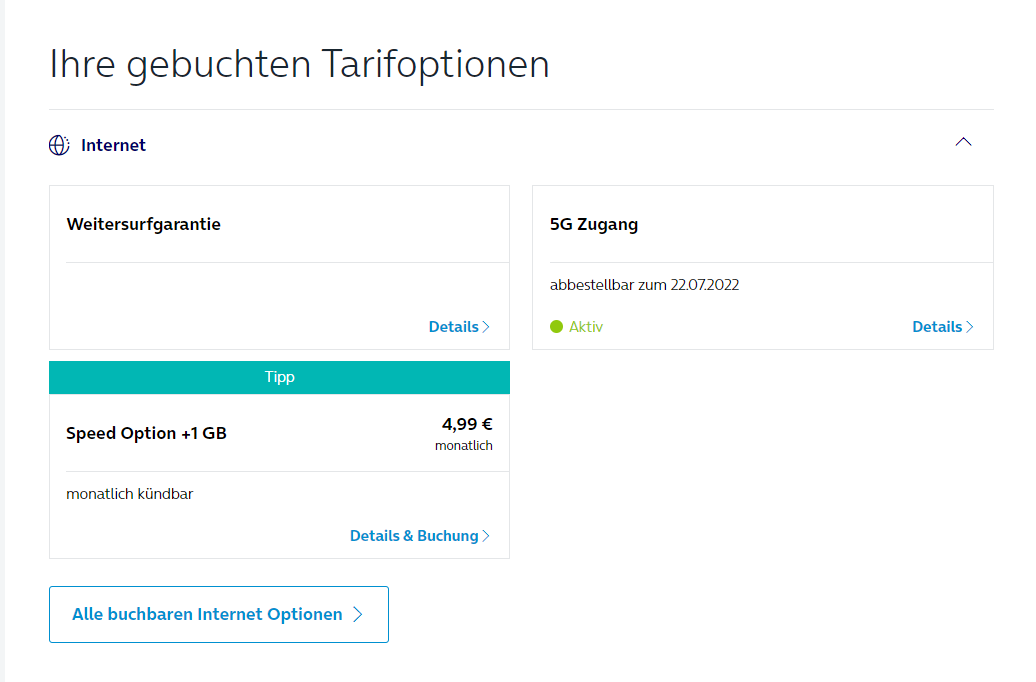Click the arrow icon next to 5G Zugang Details
This screenshot has width=1036, height=682.
[969, 326]
